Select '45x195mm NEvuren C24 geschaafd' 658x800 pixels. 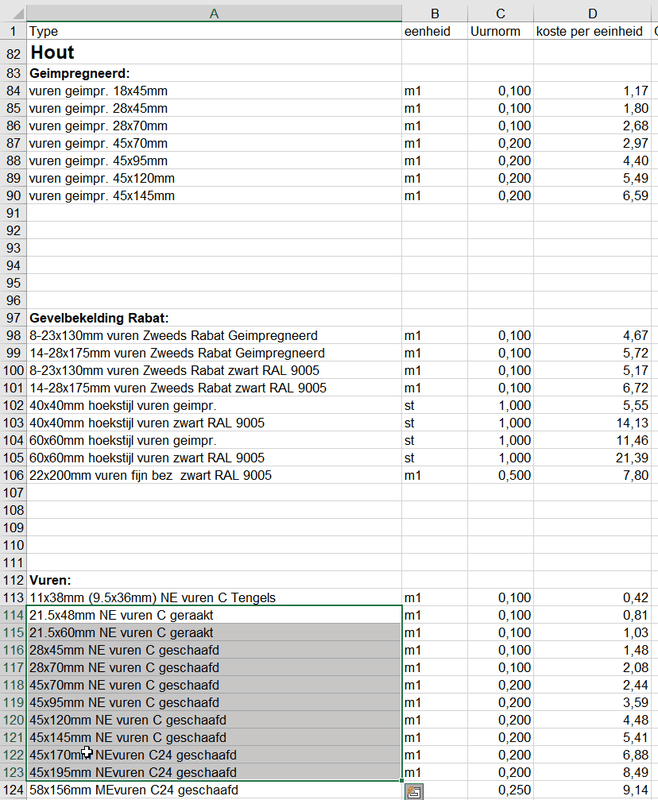pyautogui.click(x=214, y=772)
